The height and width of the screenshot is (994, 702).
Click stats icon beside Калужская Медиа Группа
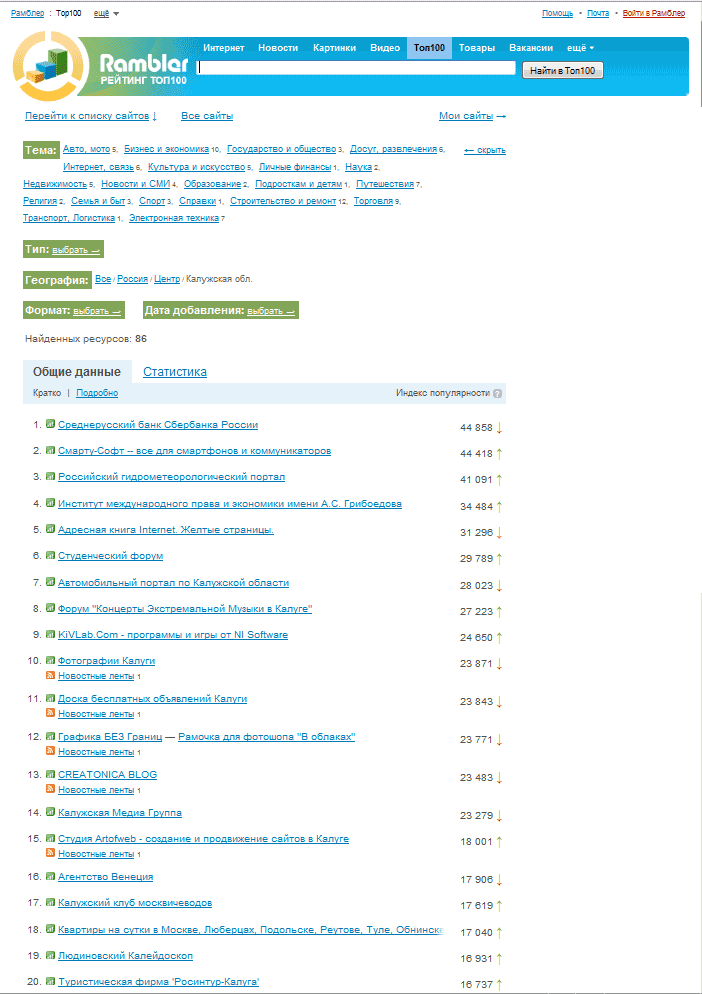click(51, 811)
